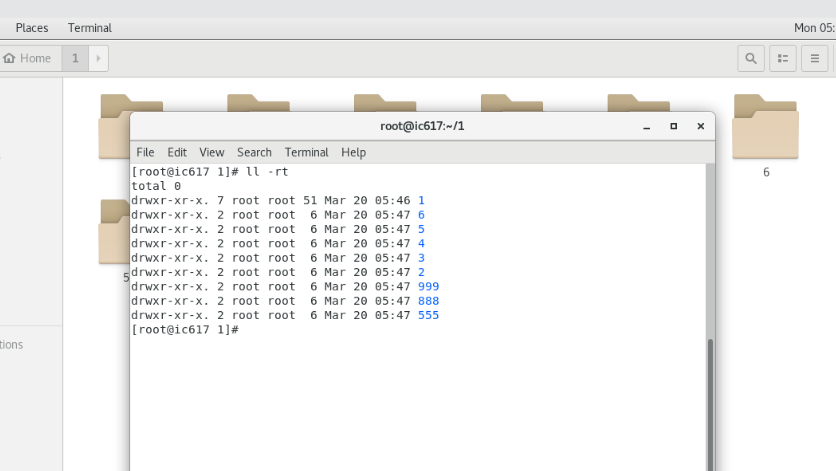This screenshot has height=471, width=836.
Task: Open the Terminal menu in top panel
Action: (x=90, y=28)
